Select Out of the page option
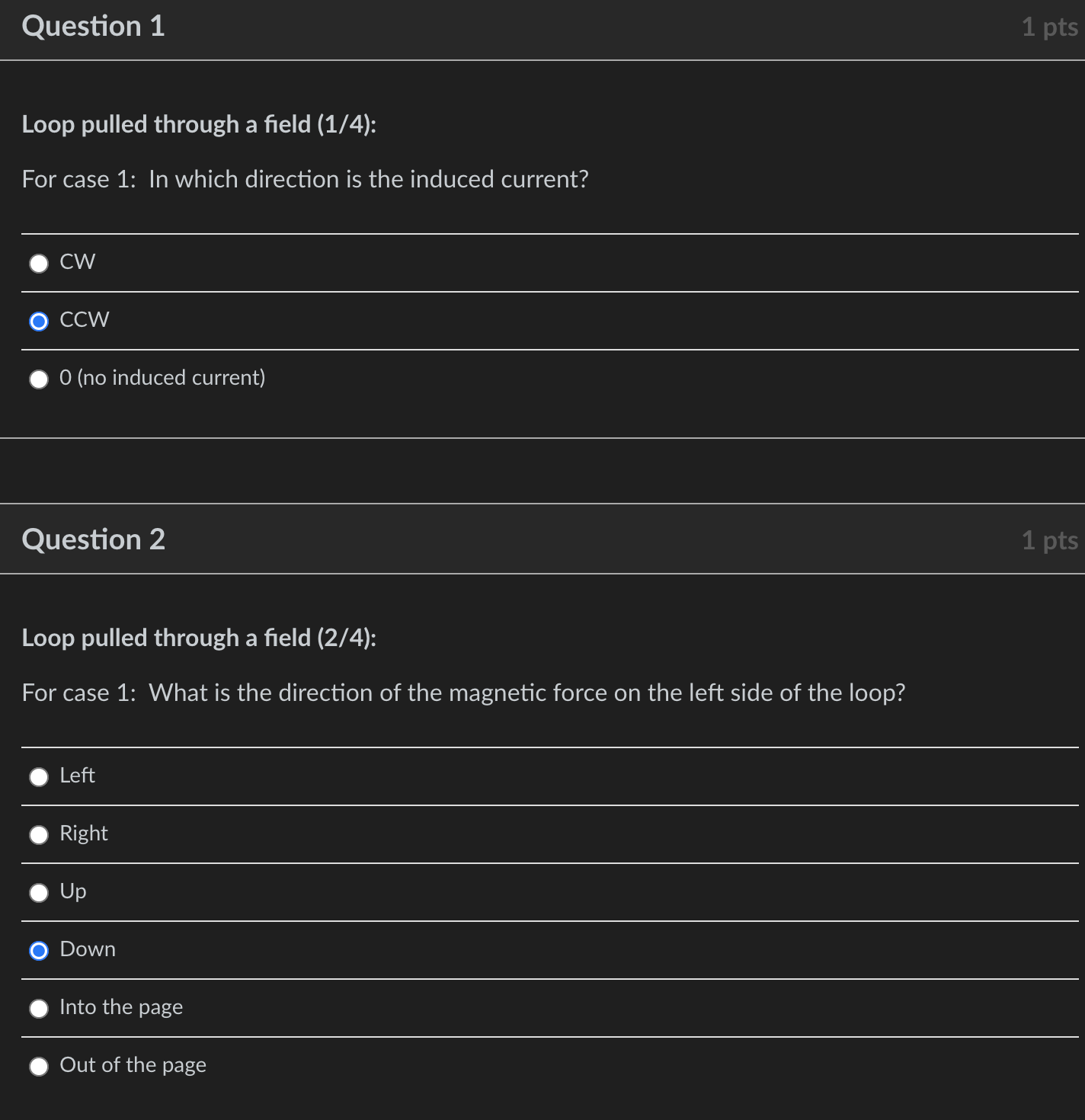Viewport: 1085px width, 1120px height. pos(39,1066)
